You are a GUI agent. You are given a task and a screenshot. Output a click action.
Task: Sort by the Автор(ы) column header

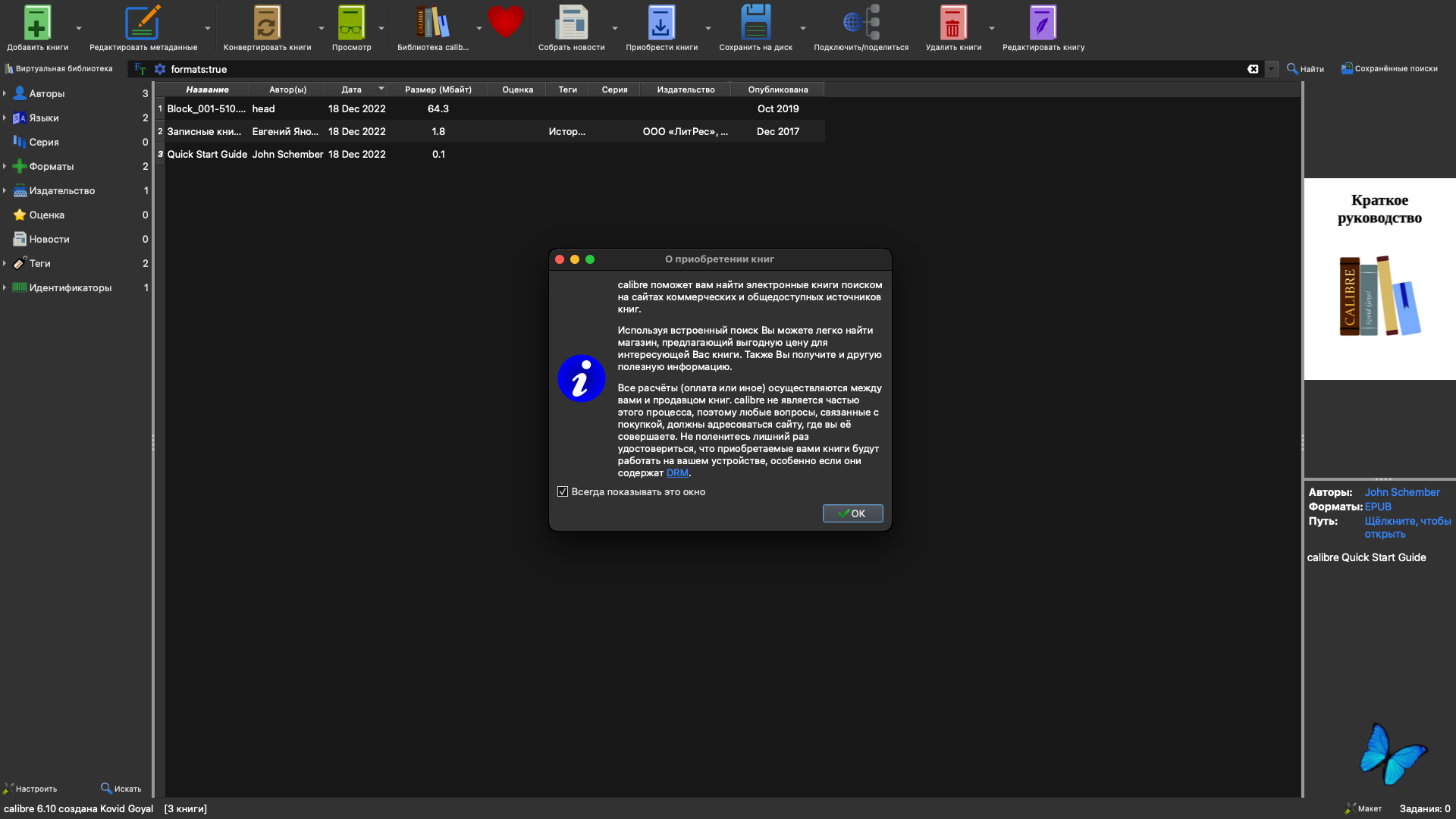click(x=287, y=89)
